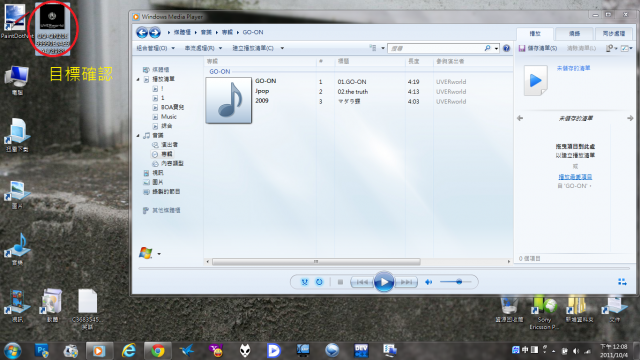The image size is (640, 360).
Task: Select the BOA playlist
Action: click(x=168, y=107)
